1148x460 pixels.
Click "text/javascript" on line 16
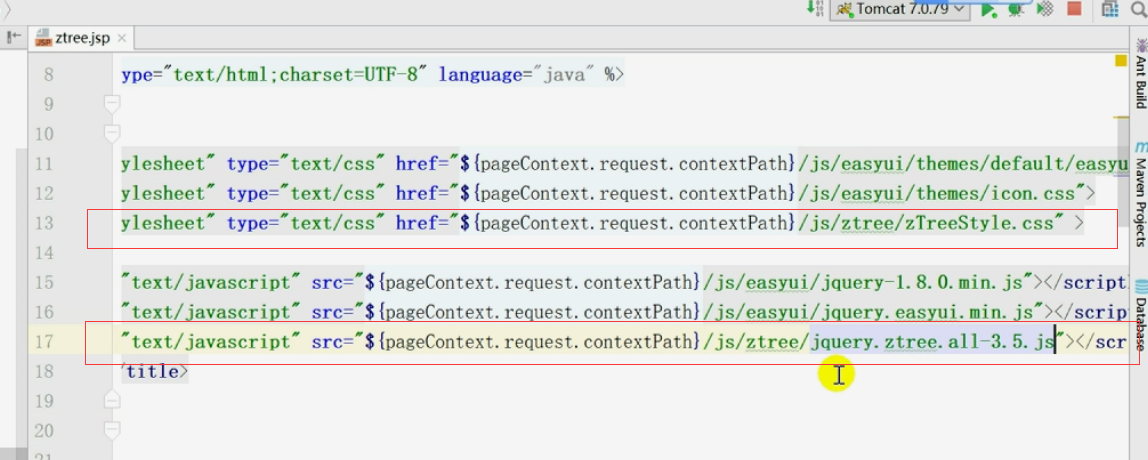pos(212,312)
